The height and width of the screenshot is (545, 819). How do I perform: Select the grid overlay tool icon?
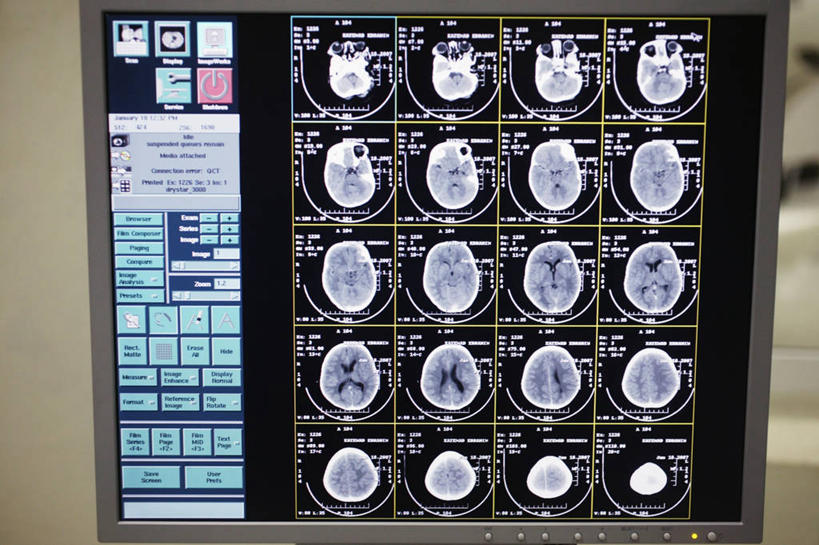162,350
